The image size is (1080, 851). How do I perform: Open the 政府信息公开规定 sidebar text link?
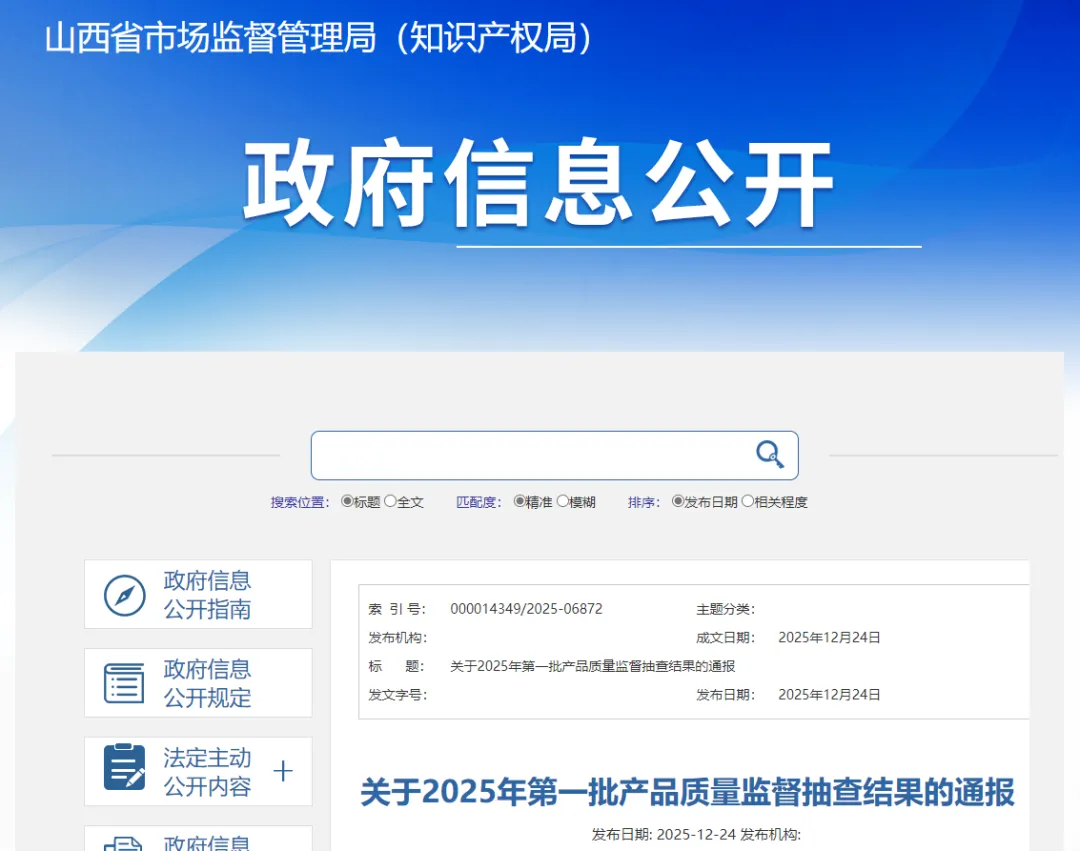[x=207, y=683]
